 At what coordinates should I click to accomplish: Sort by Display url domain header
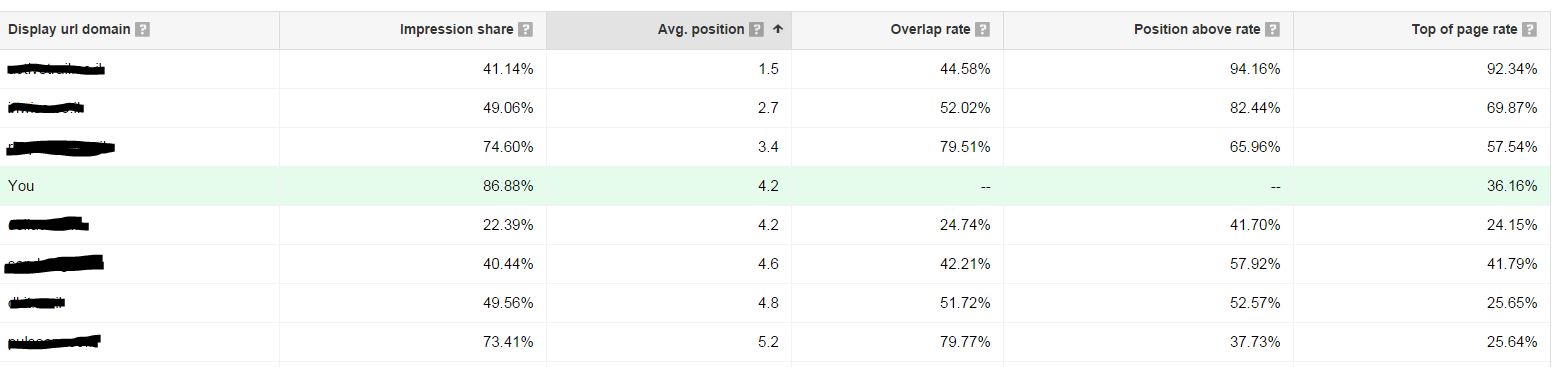click(69, 30)
